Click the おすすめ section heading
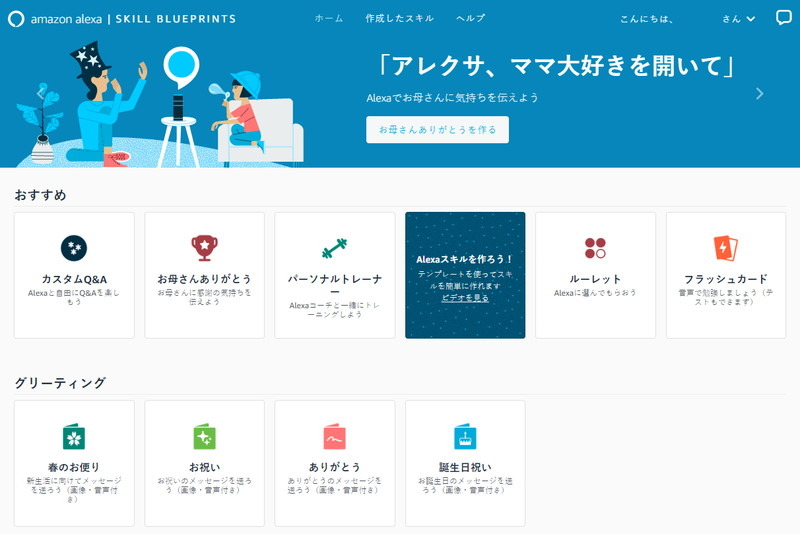Viewport: 800px width, 534px height. point(40,195)
